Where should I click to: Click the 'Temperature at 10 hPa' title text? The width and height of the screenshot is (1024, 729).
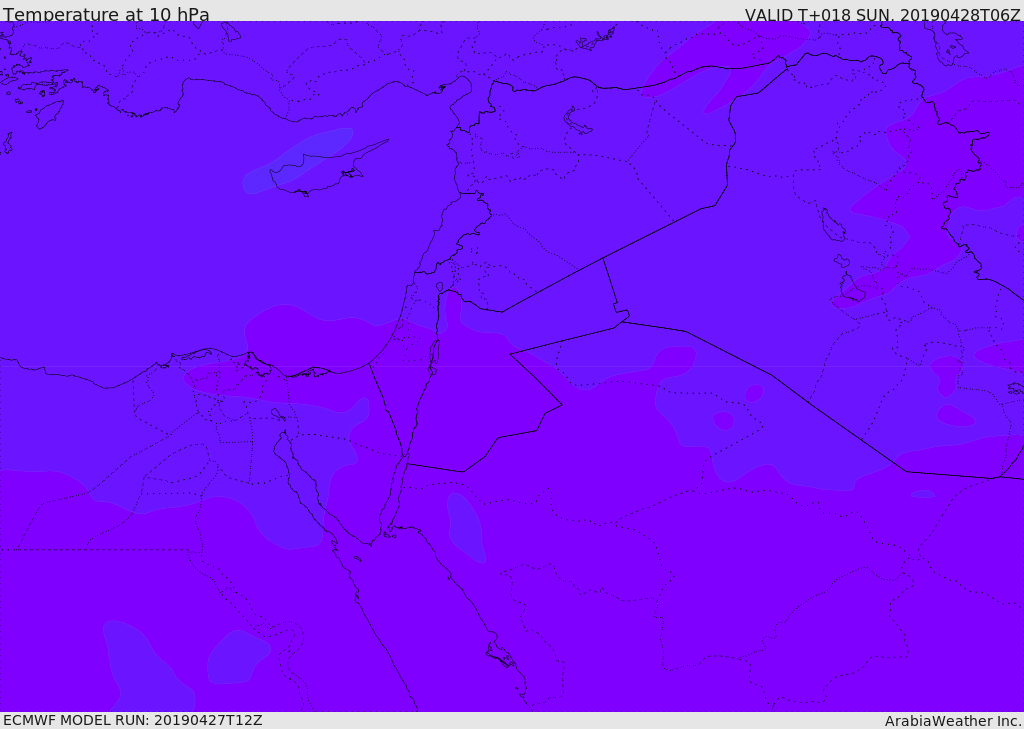pos(106,14)
